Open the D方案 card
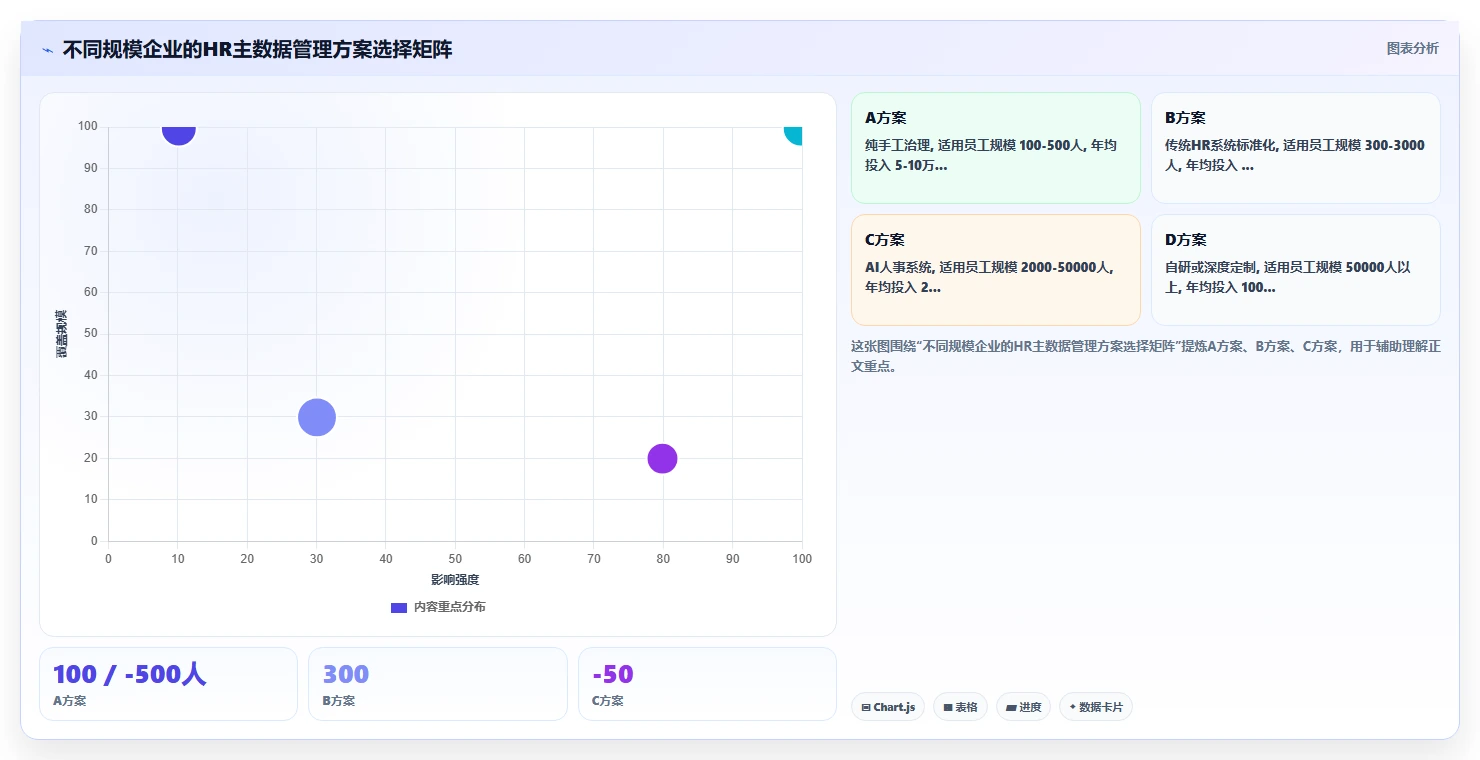 click(x=1295, y=270)
